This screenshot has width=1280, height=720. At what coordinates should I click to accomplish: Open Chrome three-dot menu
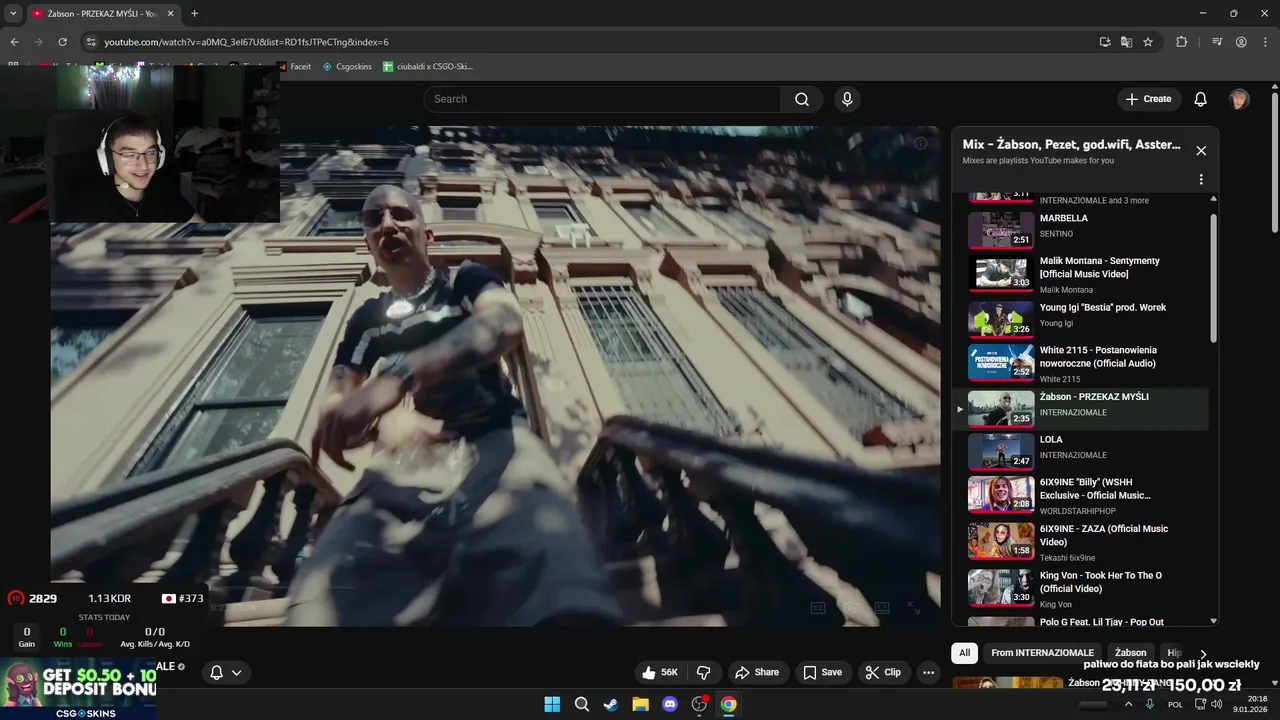tap(1265, 42)
